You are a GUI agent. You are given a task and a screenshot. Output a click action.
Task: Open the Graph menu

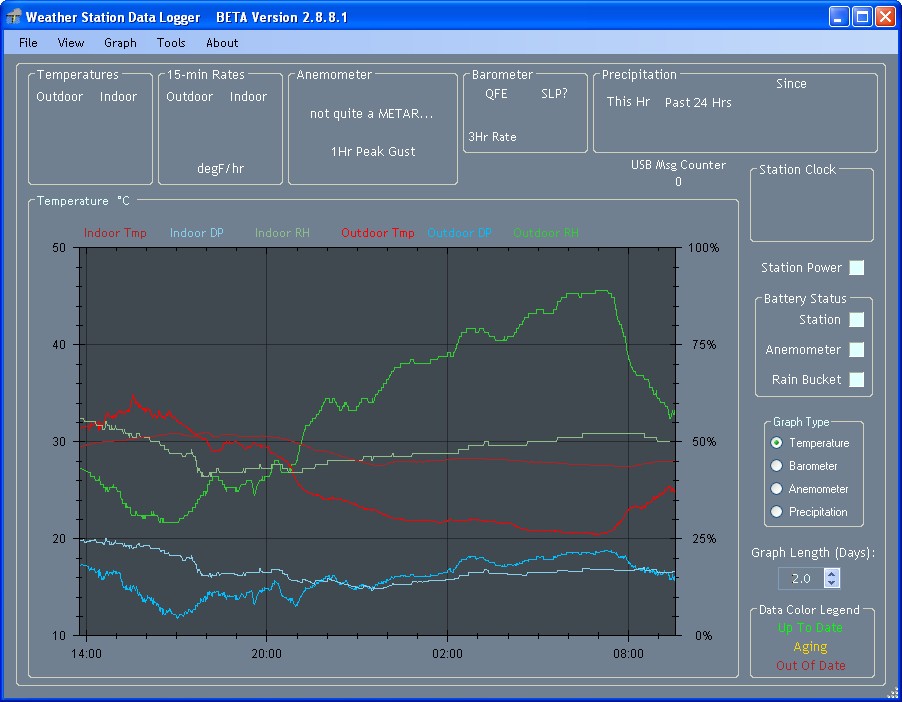click(120, 43)
